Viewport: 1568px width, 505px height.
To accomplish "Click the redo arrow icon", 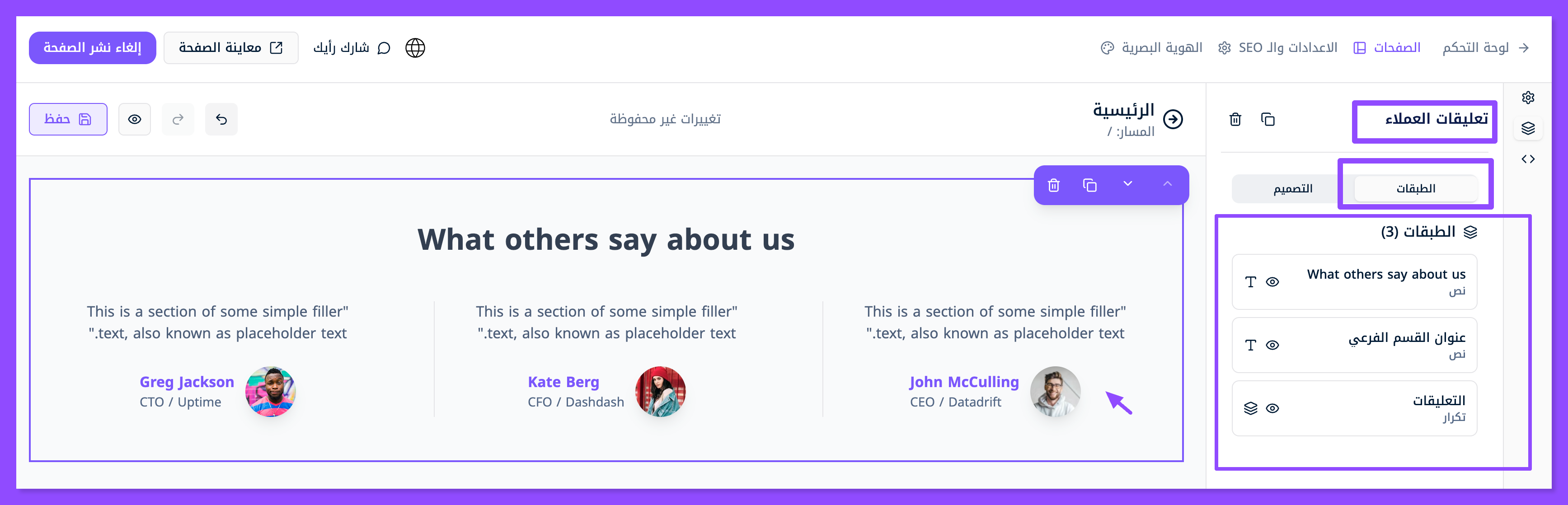I will [x=178, y=119].
